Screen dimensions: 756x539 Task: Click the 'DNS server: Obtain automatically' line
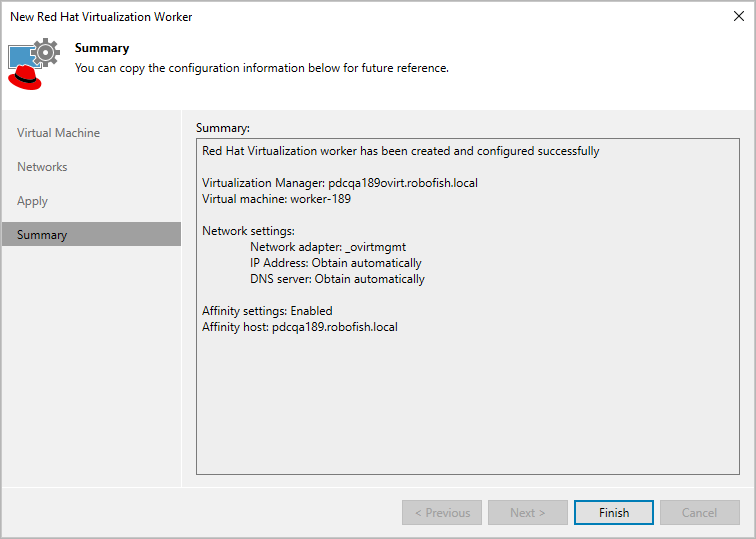(x=338, y=279)
